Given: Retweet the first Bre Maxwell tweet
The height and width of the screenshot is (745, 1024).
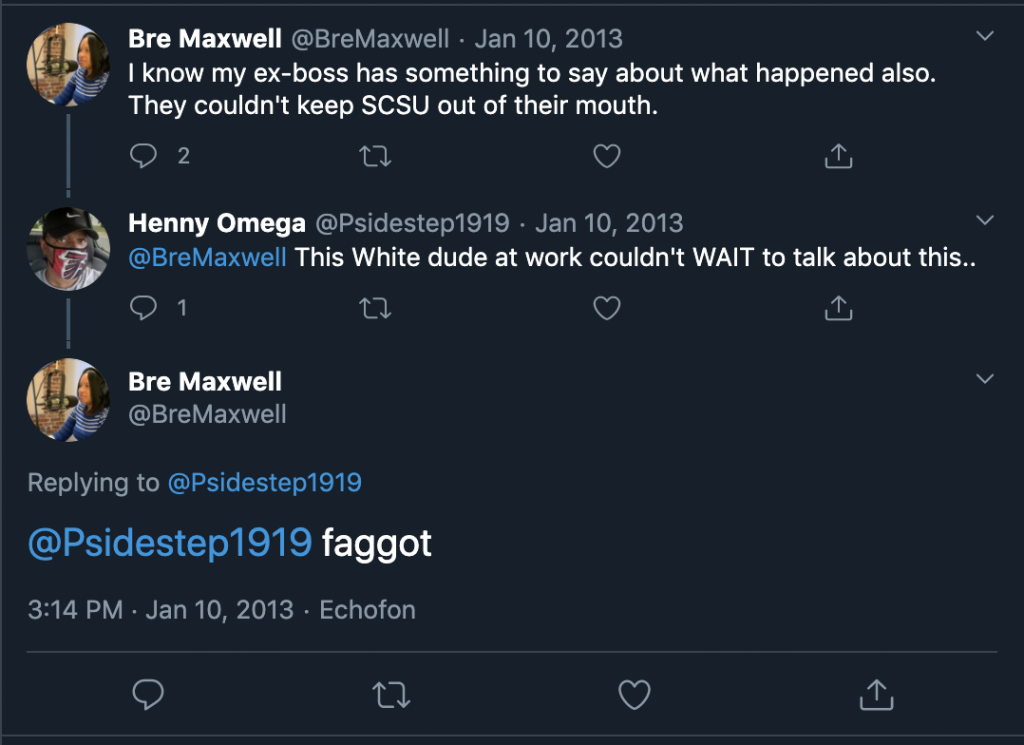Looking at the screenshot, I should (x=375, y=156).
